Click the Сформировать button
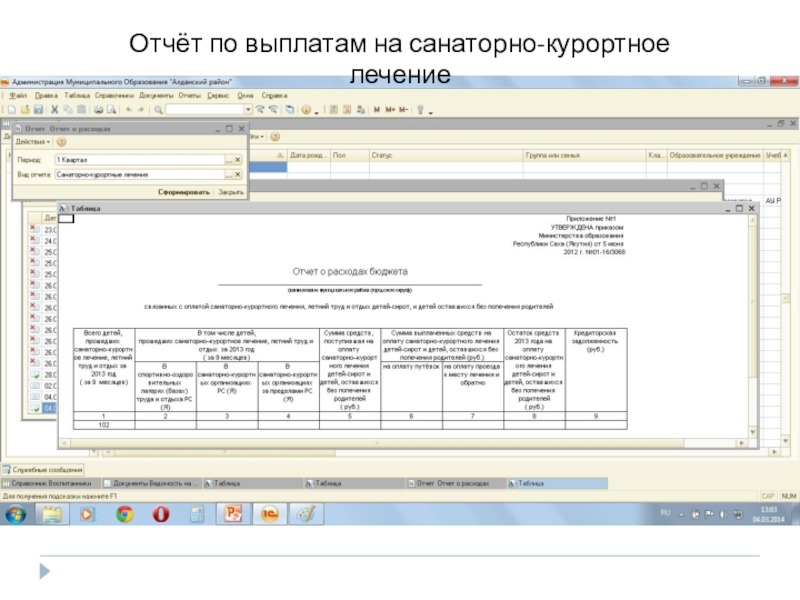This screenshot has width=800, height=600. click(184, 192)
